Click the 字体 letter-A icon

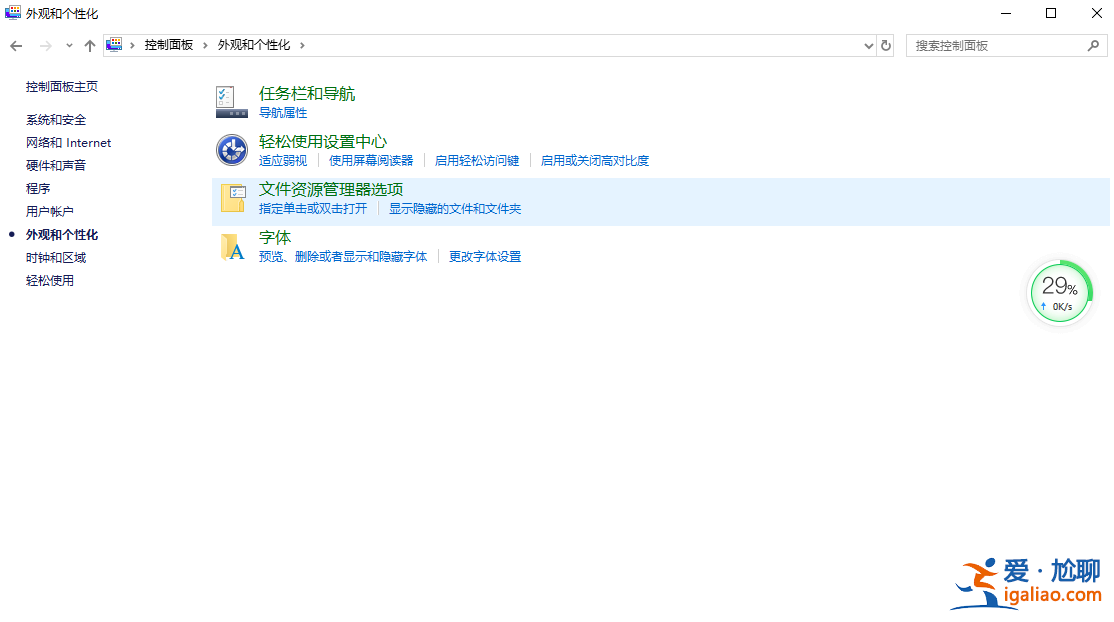coord(231,246)
